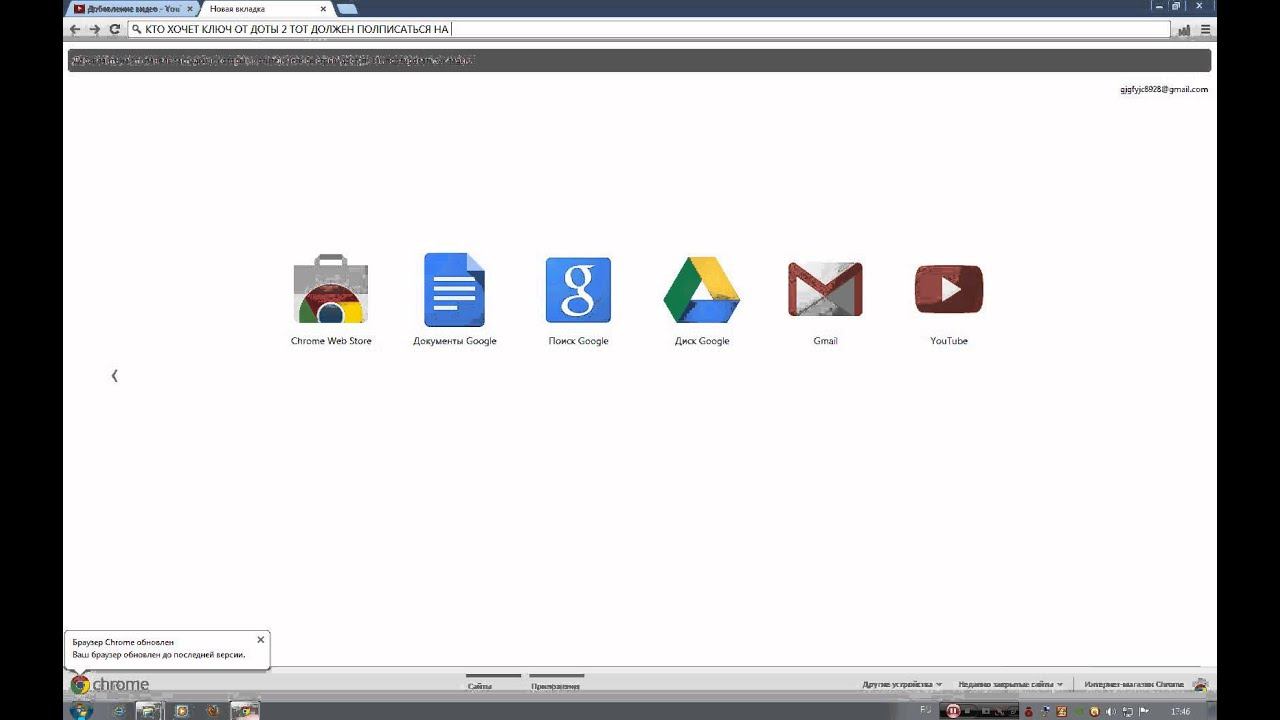Expand the Недавно закрытые сайты dropdown
Image resolution: width=1280 pixels, height=720 pixels.
[1010, 685]
